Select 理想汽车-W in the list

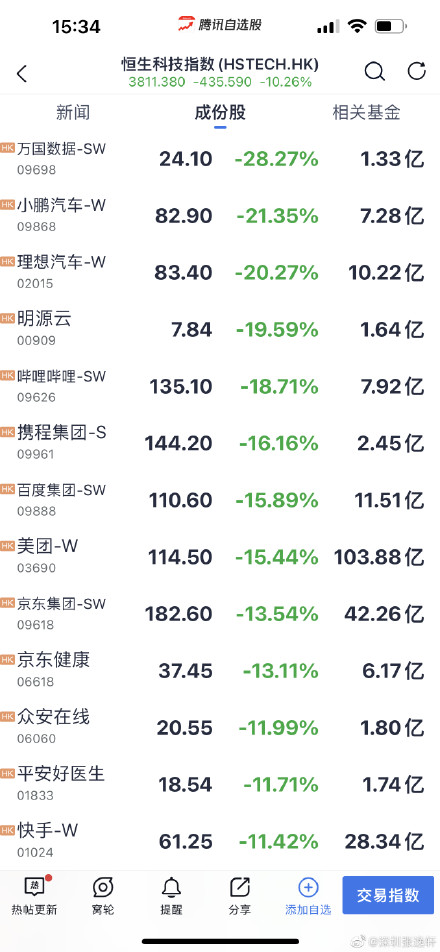tap(220, 273)
